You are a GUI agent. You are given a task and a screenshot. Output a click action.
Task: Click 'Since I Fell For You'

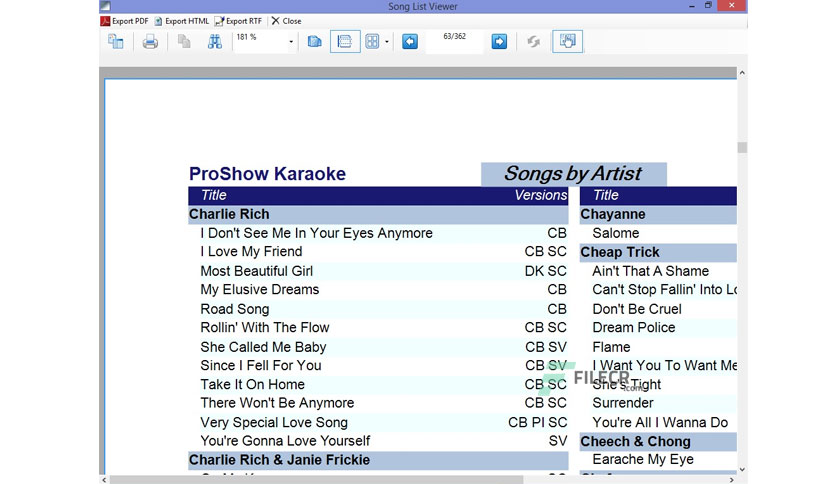click(x=261, y=366)
